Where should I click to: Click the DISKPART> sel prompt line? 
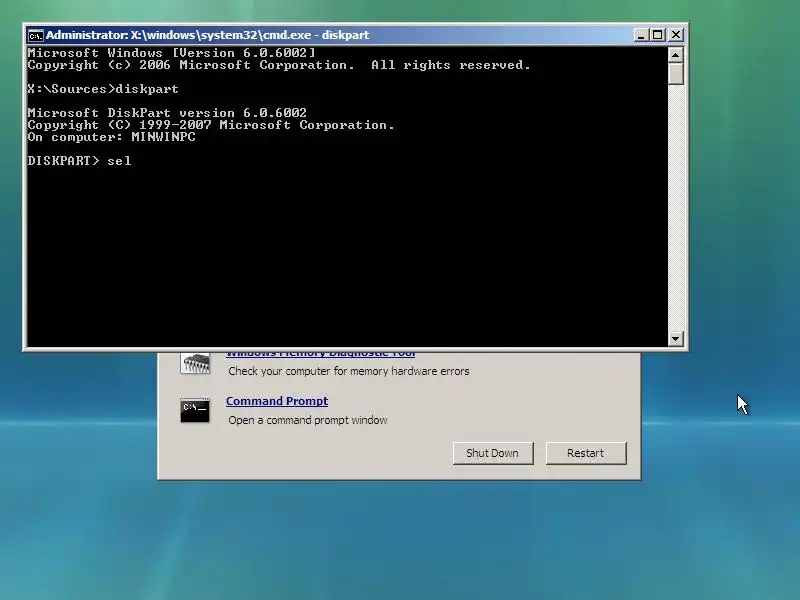click(80, 161)
